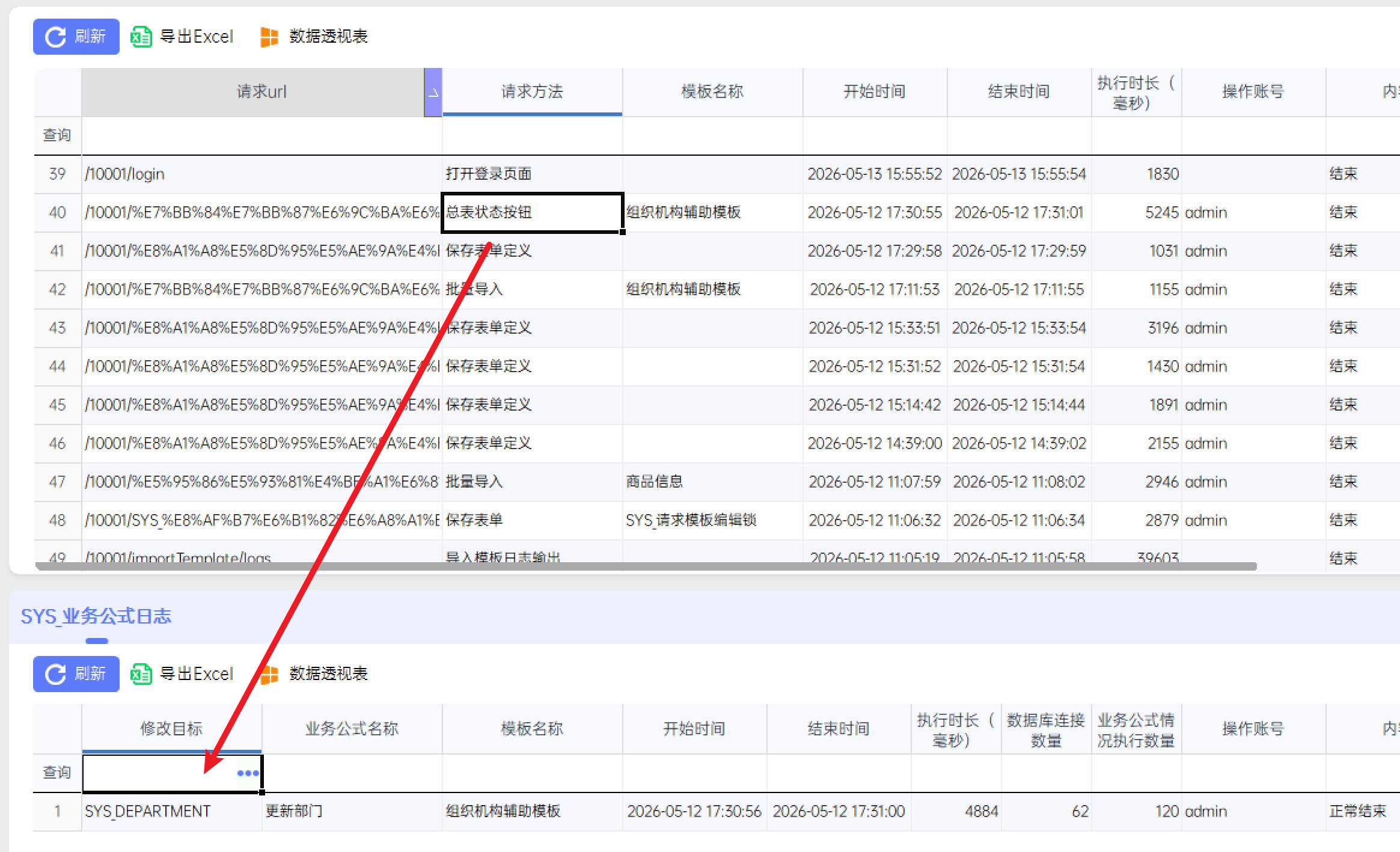Image resolution: width=1400 pixels, height=852 pixels.
Task: Click the upper 结束时间 column header
Action: point(1019,92)
